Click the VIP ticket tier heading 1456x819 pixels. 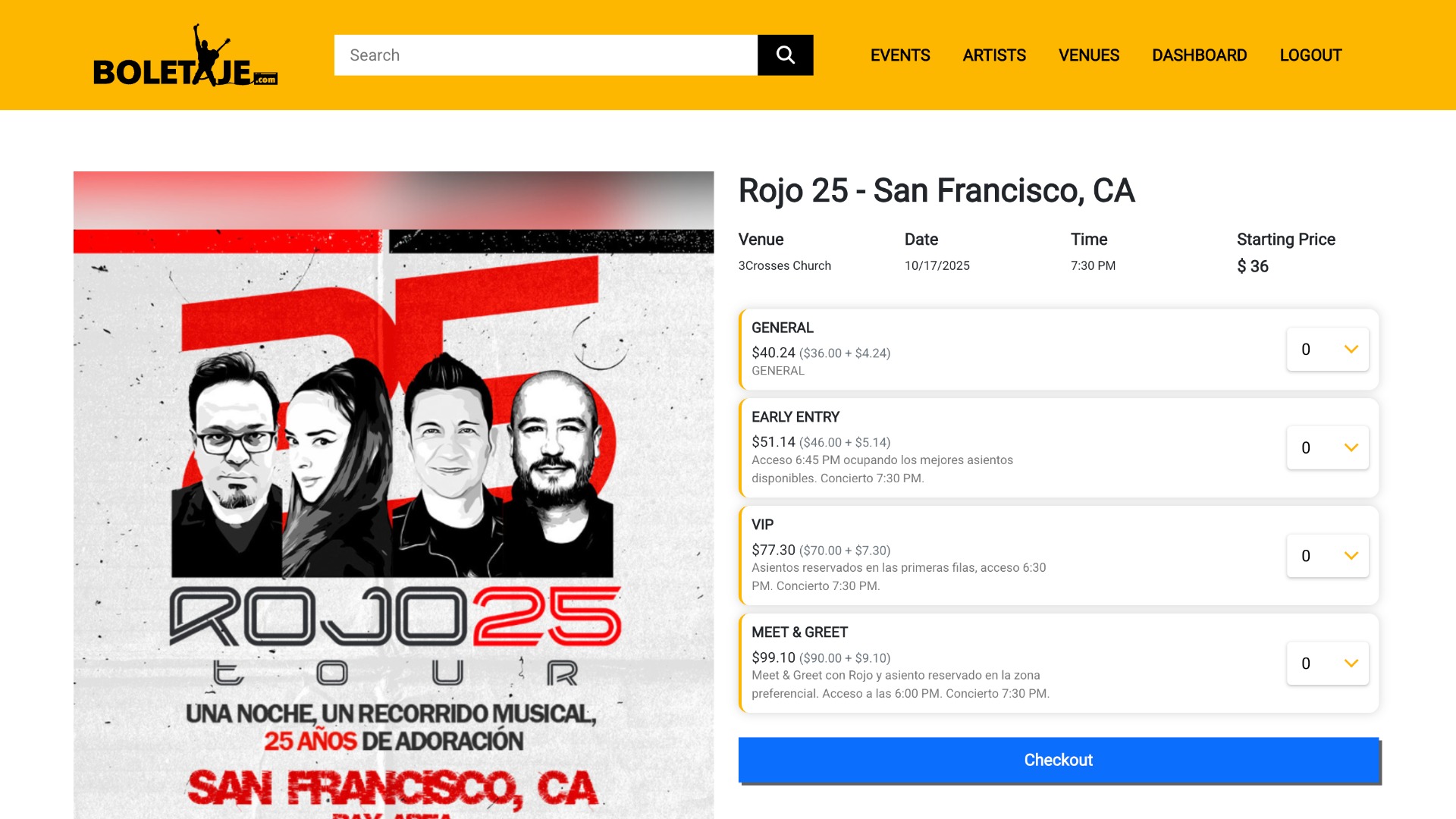pos(762,525)
